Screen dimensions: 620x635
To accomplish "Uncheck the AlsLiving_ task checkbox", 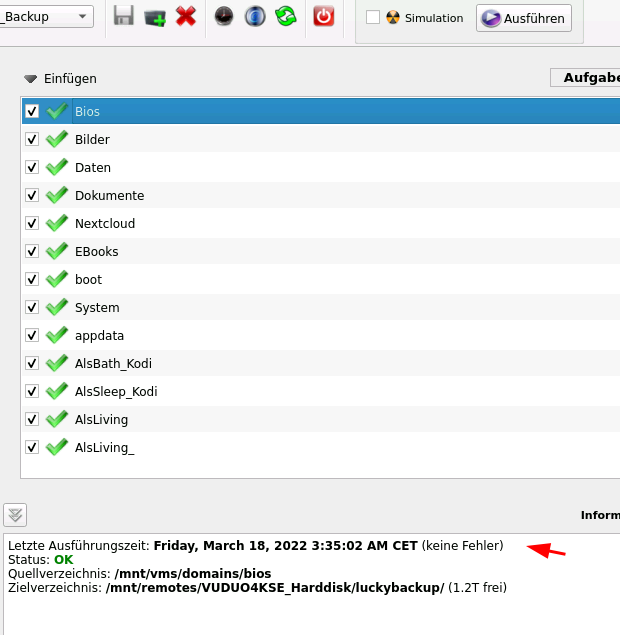I will pyautogui.click(x=32, y=447).
